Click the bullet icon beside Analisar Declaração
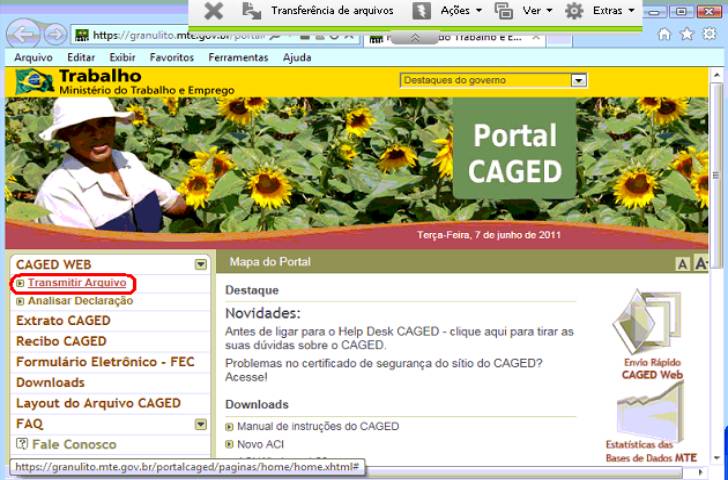The width and height of the screenshot is (728, 480). point(20,302)
